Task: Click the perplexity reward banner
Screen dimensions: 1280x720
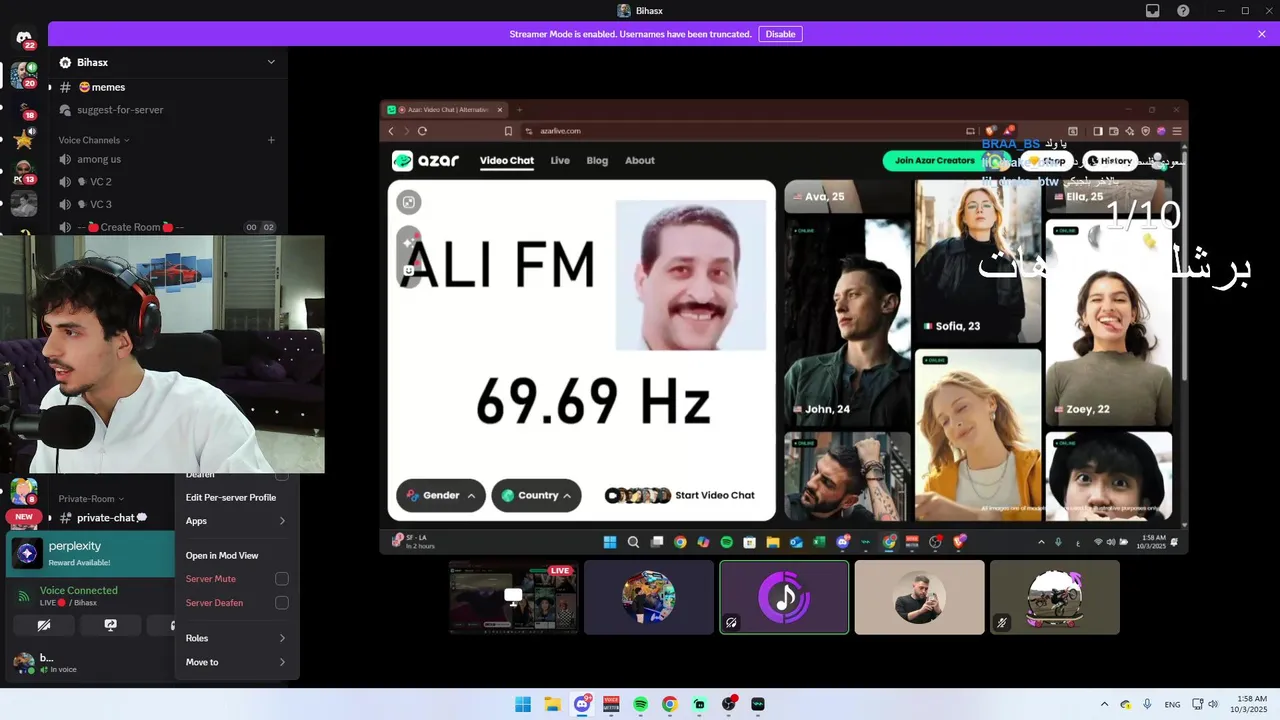Action: (x=91, y=553)
